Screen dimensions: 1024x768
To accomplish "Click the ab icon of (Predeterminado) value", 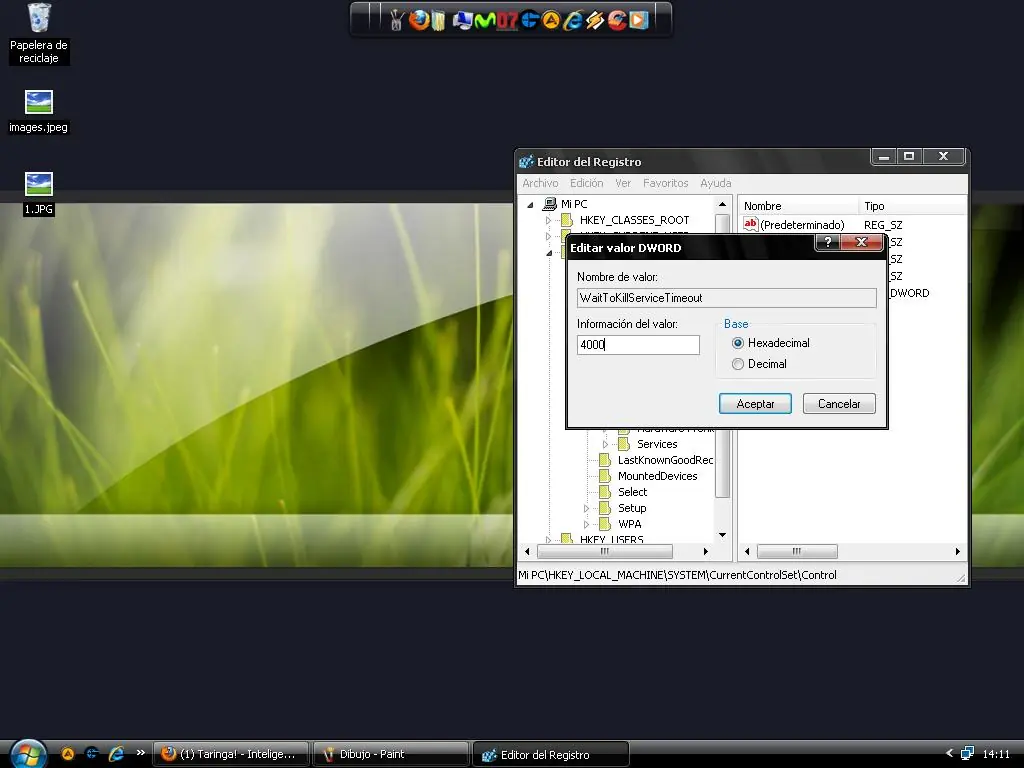I will pyautogui.click(x=751, y=224).
